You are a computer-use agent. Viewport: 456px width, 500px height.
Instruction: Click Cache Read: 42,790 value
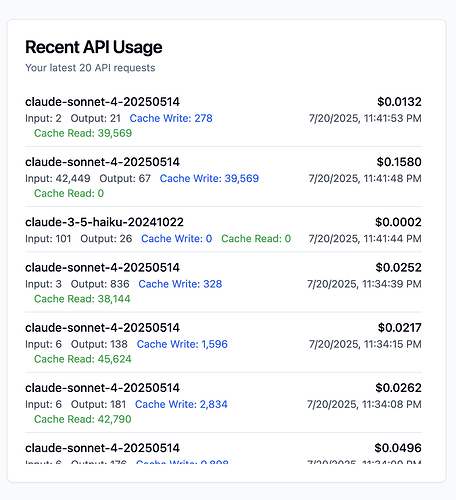(x=83, y=419)
